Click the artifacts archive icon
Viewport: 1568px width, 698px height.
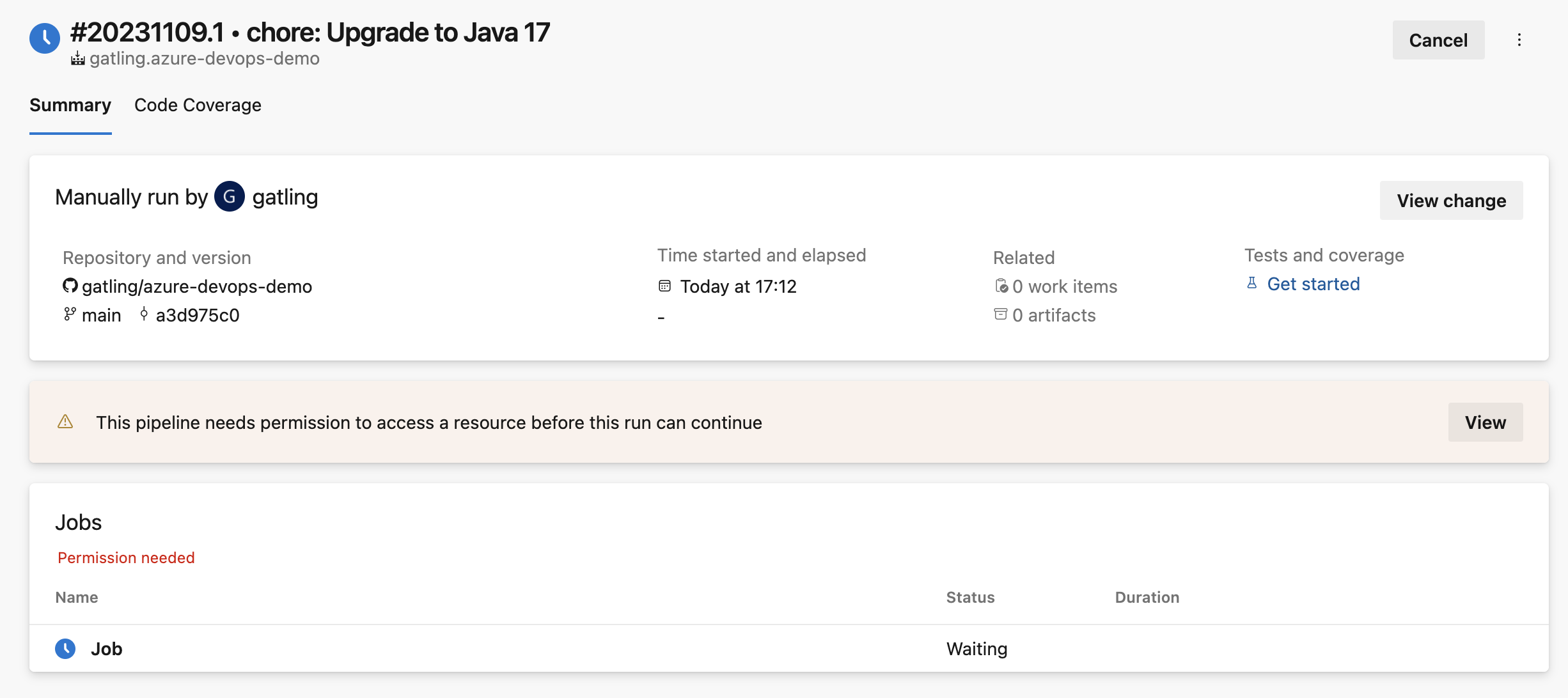(1001, 314)
